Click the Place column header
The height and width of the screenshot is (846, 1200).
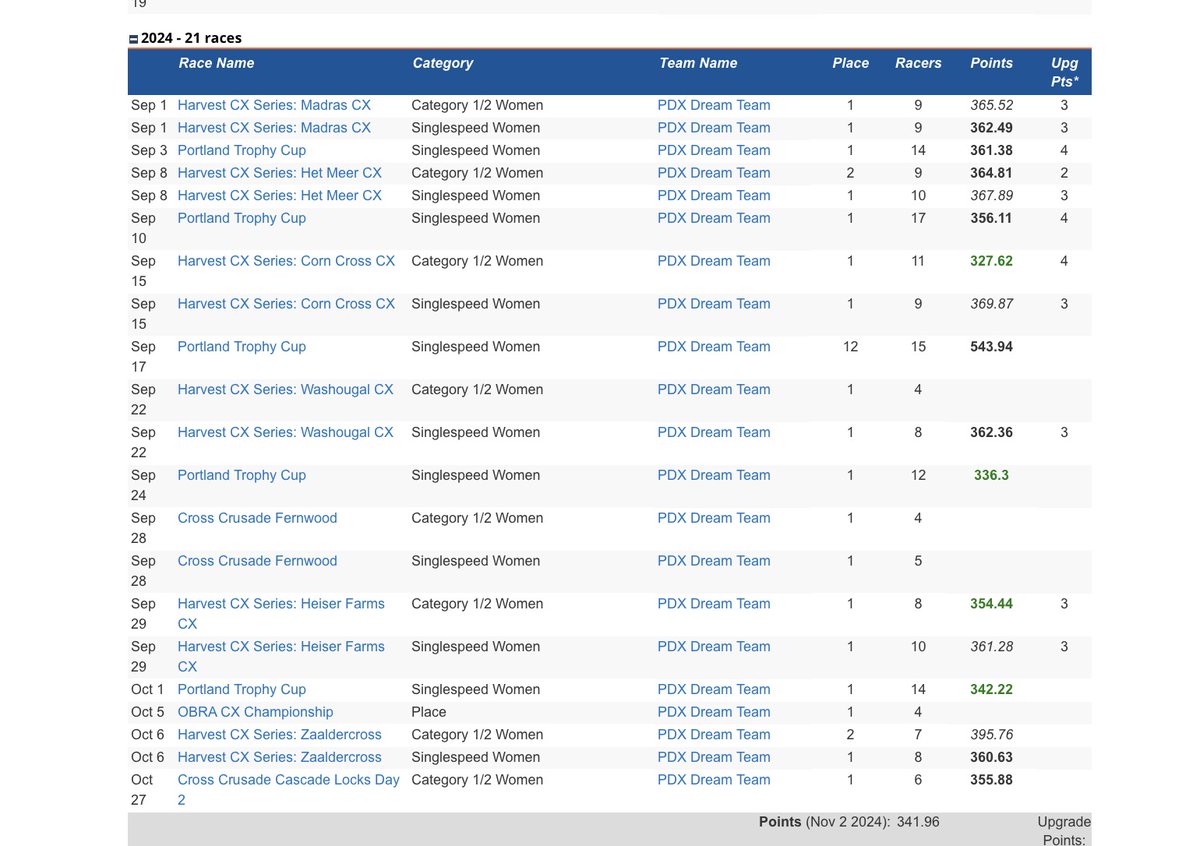(x=851, y=63)
